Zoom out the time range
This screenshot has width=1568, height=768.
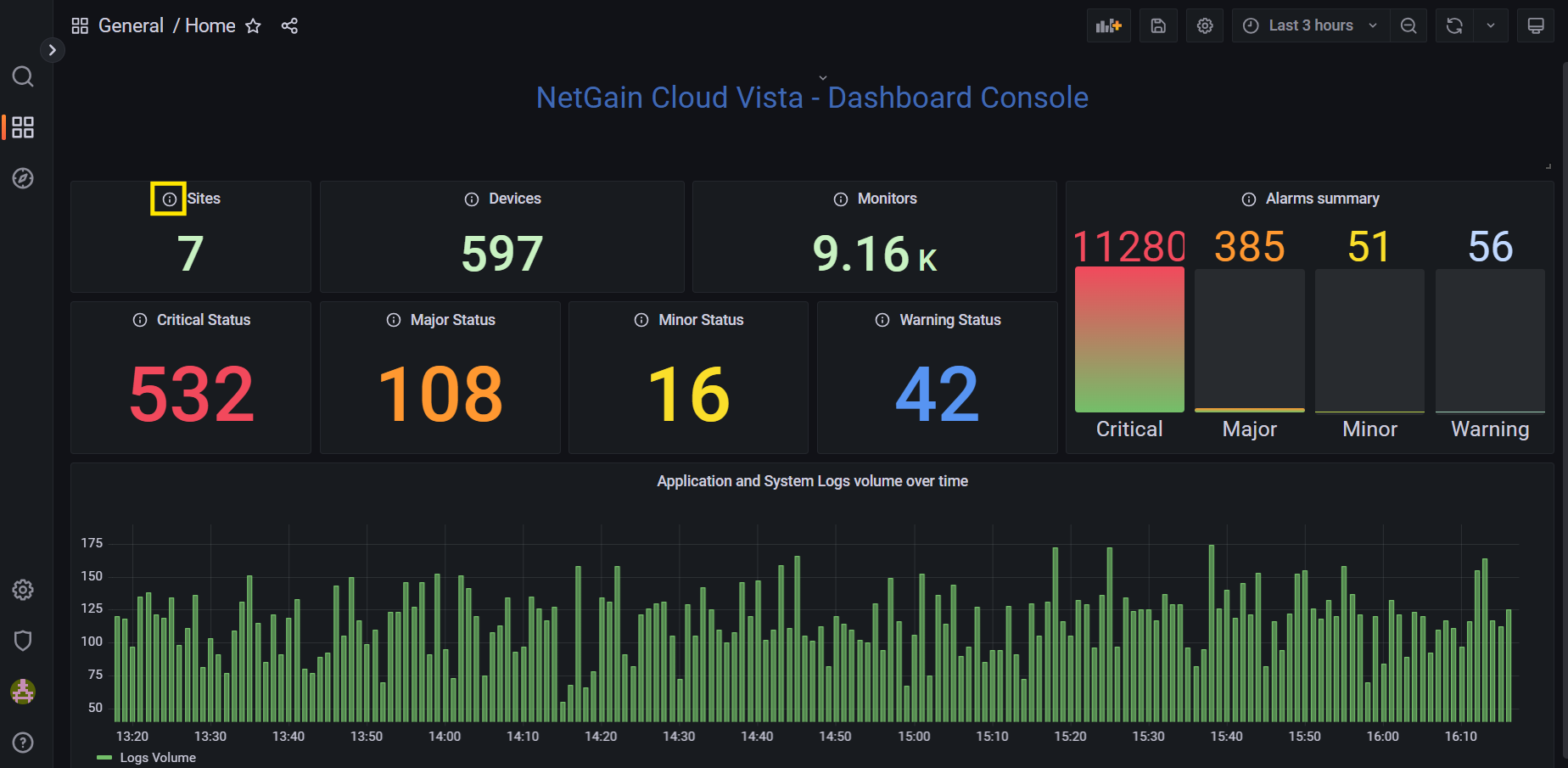click(x=1408, y=25)
